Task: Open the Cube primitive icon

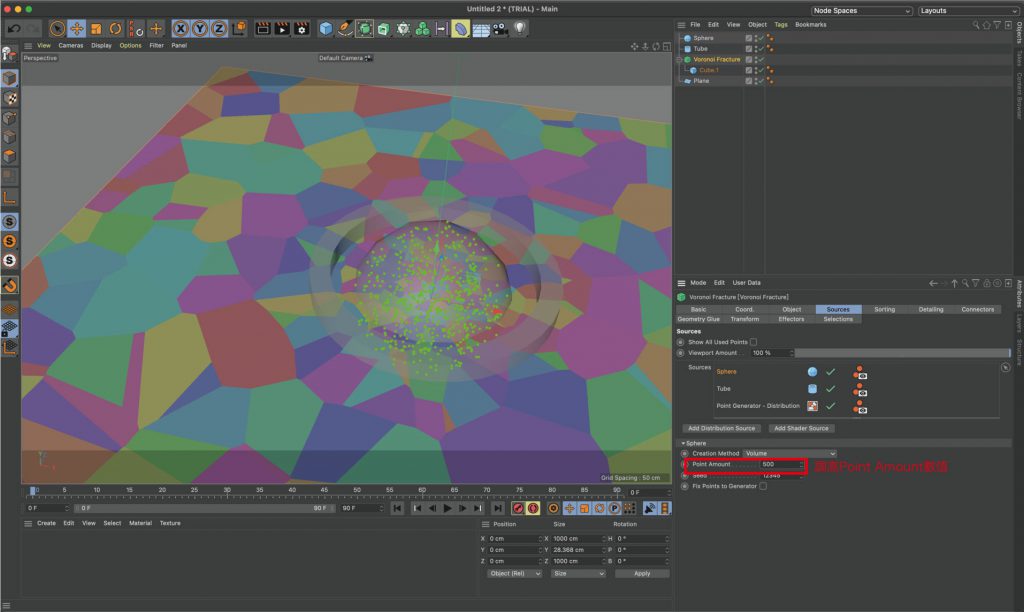Action: (326, 29)
